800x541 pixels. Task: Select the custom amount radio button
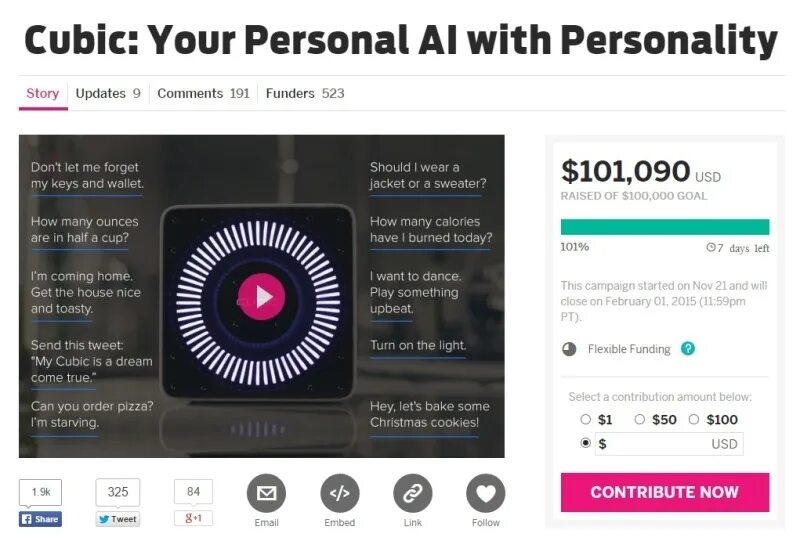586,442
